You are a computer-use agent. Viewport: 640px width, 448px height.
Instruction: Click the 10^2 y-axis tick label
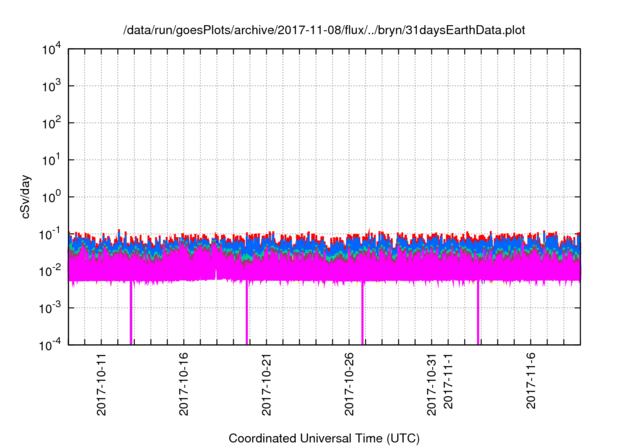pyautogui.click(x=51, y=123)
